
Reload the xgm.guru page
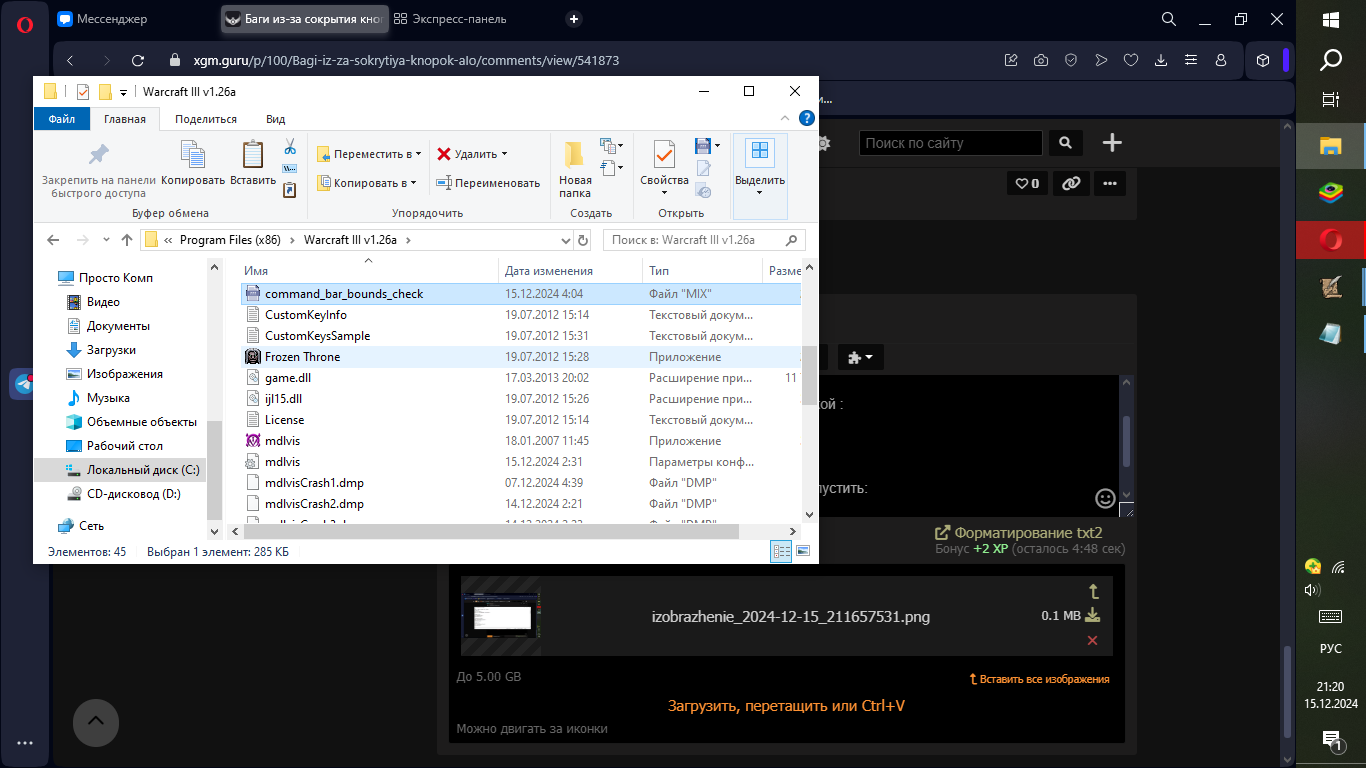(x=138, y=60)
